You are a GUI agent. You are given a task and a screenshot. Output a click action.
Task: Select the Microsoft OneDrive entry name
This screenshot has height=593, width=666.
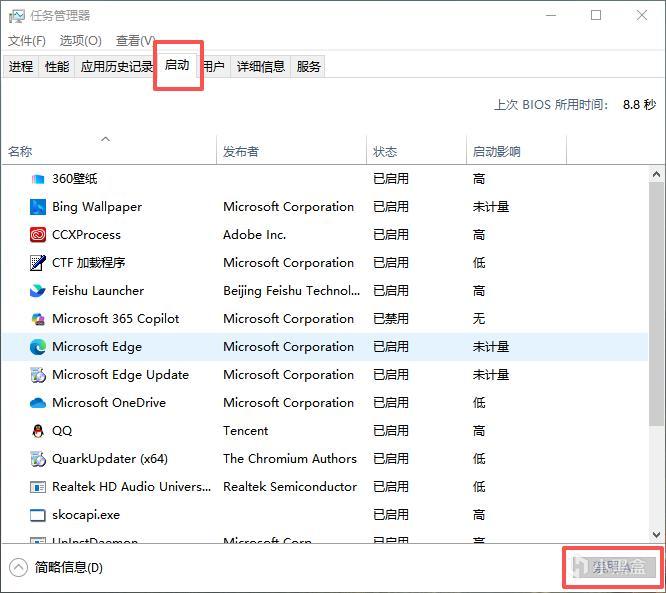[109, 403]
